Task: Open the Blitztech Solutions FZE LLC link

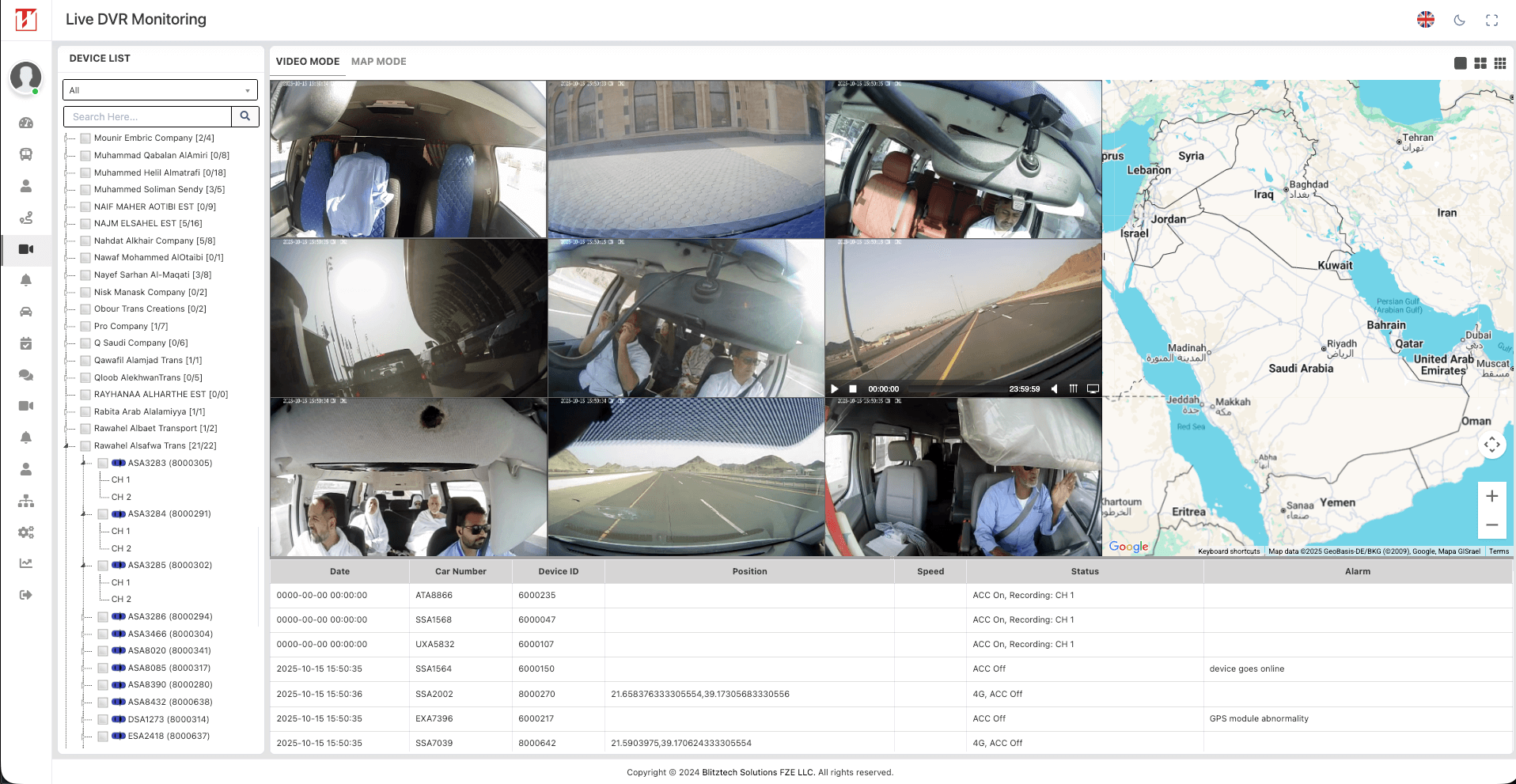Action: tap(757, 772)
